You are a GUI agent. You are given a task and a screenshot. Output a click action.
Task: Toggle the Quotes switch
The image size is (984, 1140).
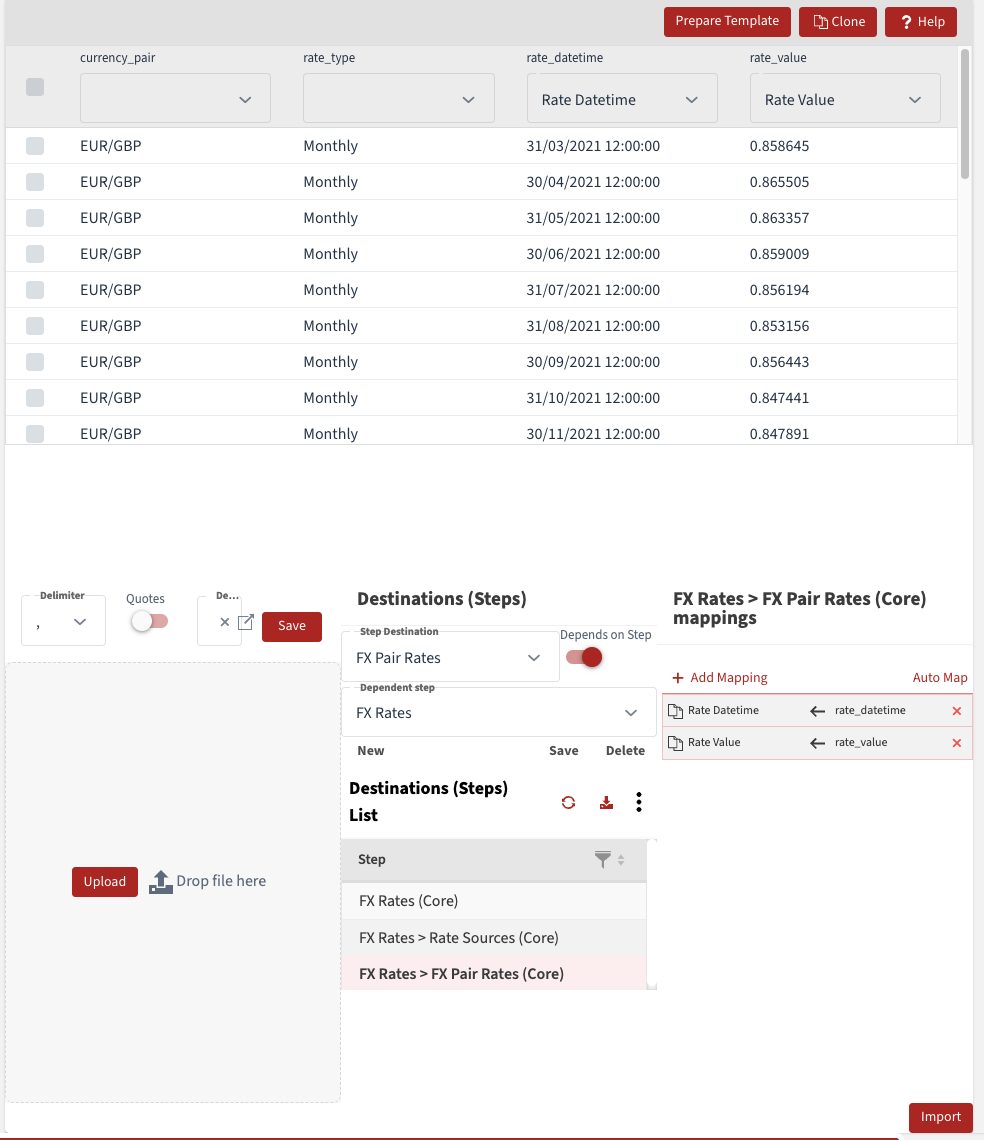(x=150, y=621)
